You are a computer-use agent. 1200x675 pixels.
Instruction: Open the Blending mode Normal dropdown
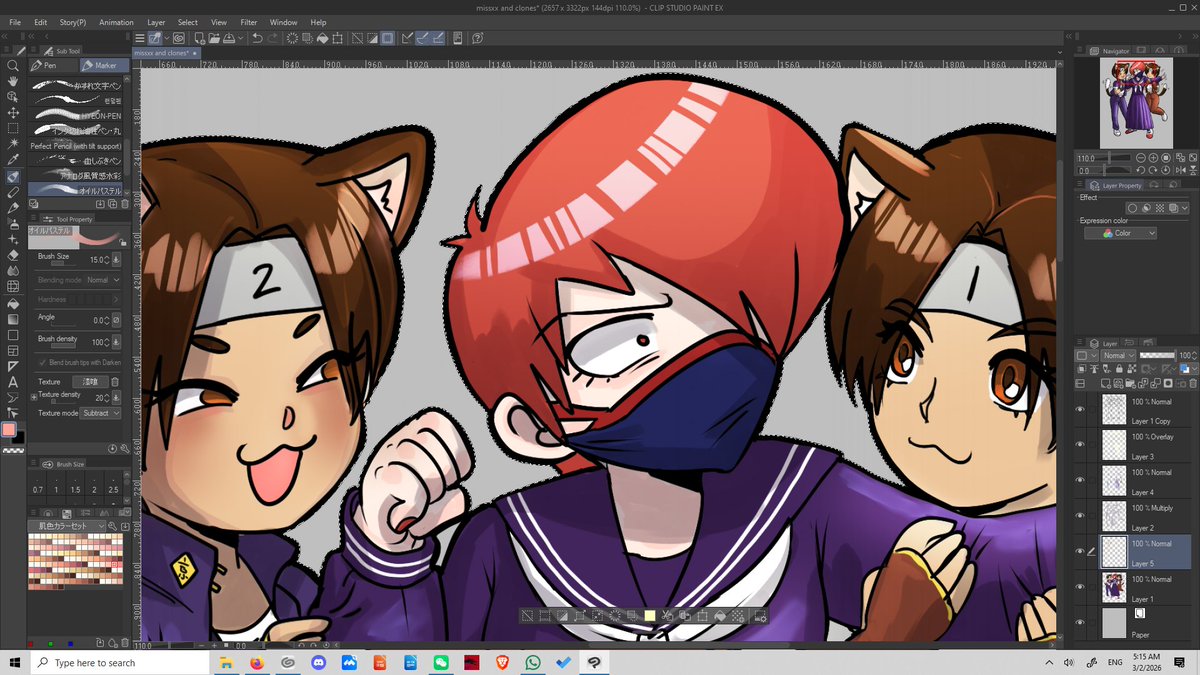pos(103,280)
